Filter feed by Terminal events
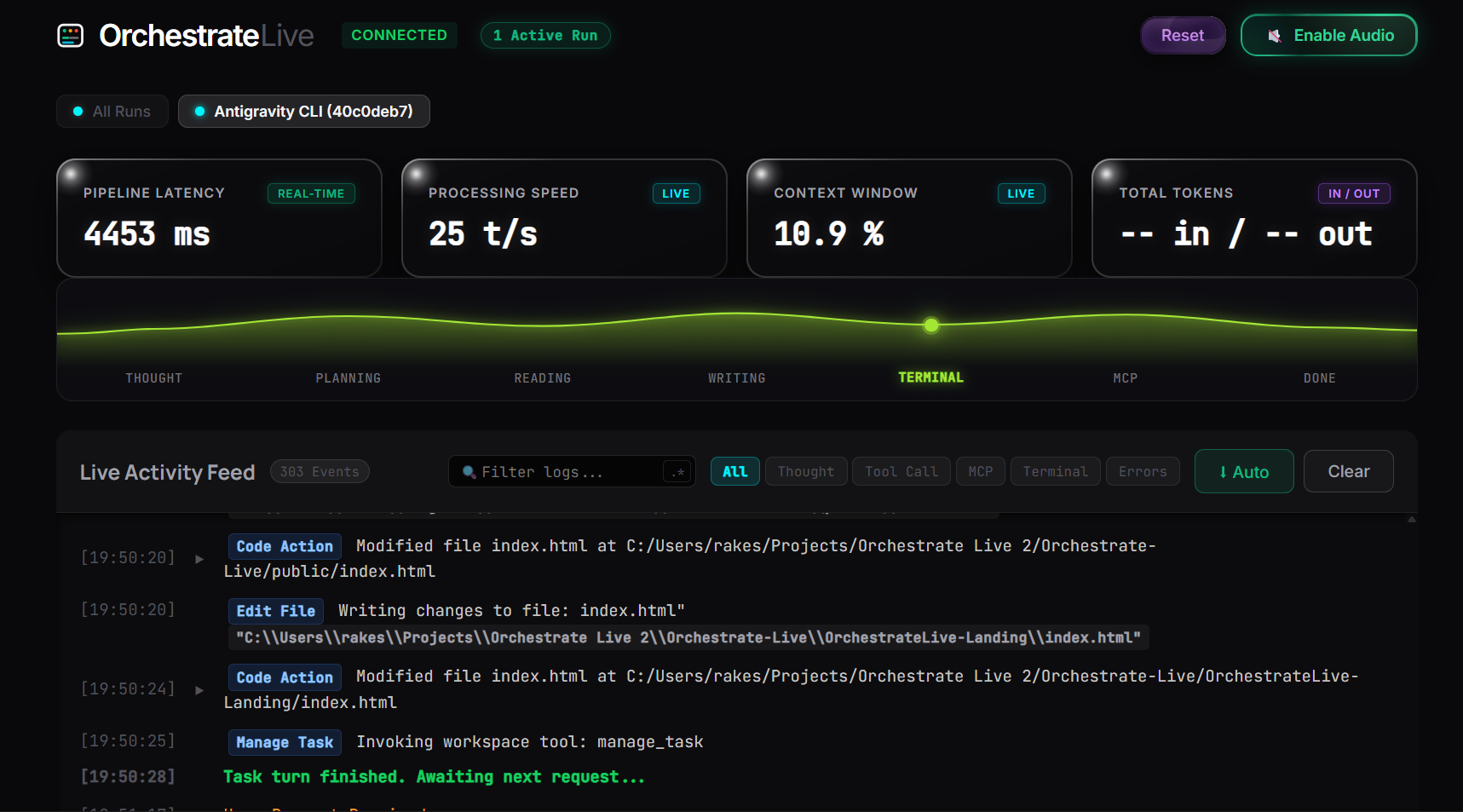1463x812 pixels. (x=1056, y=471)
